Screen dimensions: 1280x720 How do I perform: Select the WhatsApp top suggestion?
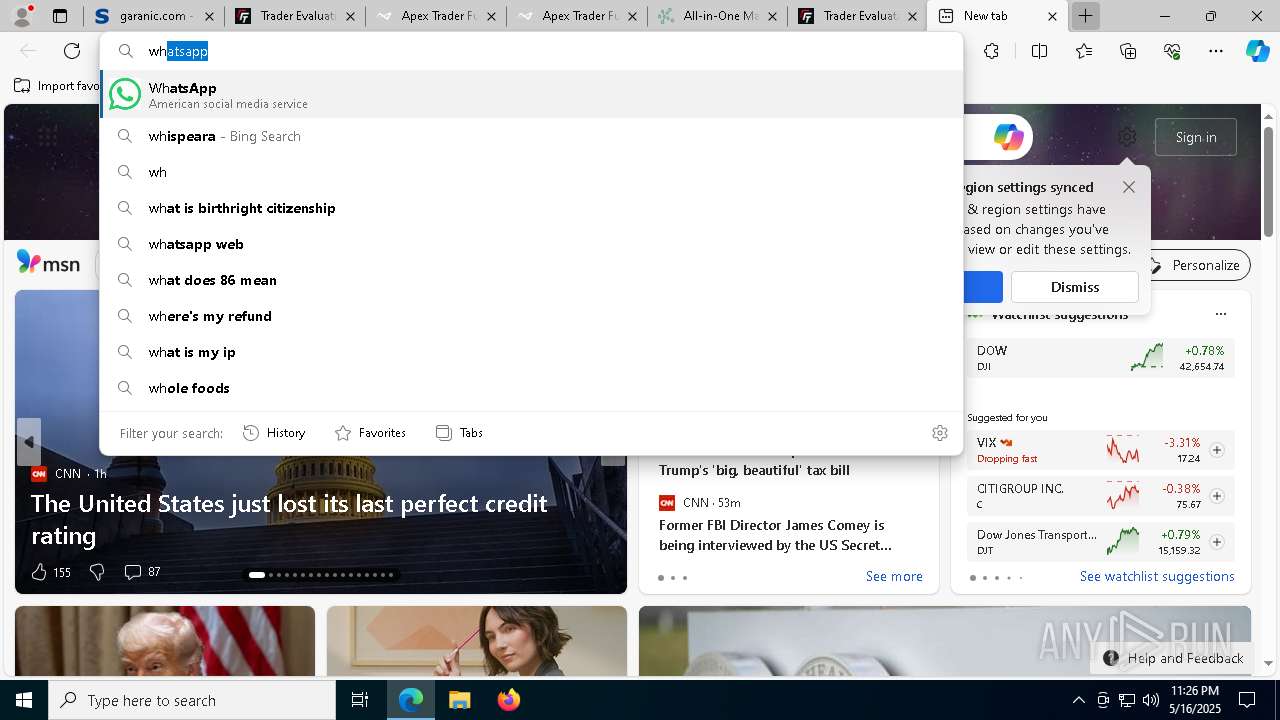[532, 94]
